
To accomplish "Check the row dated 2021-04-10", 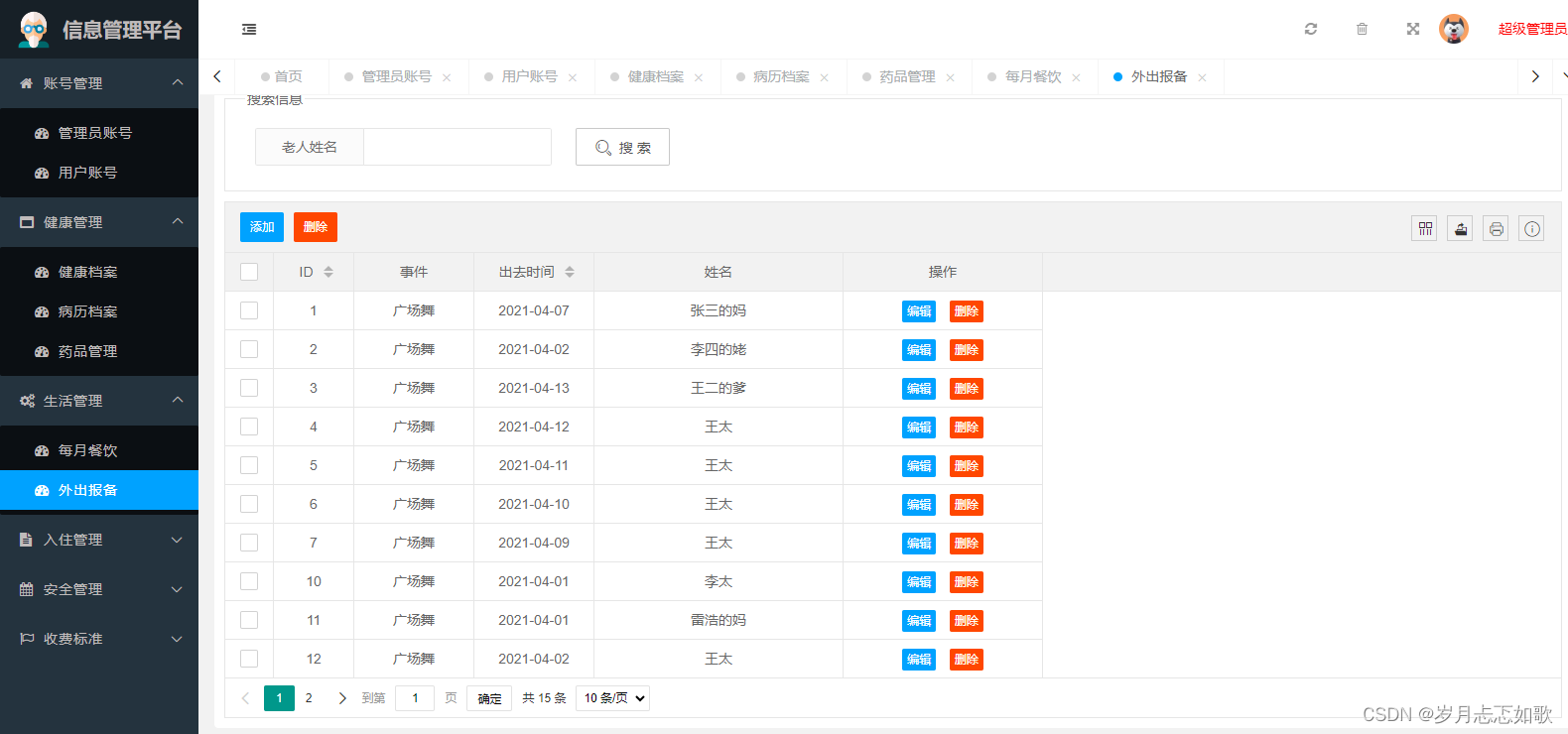I will (x=249, y=504).
